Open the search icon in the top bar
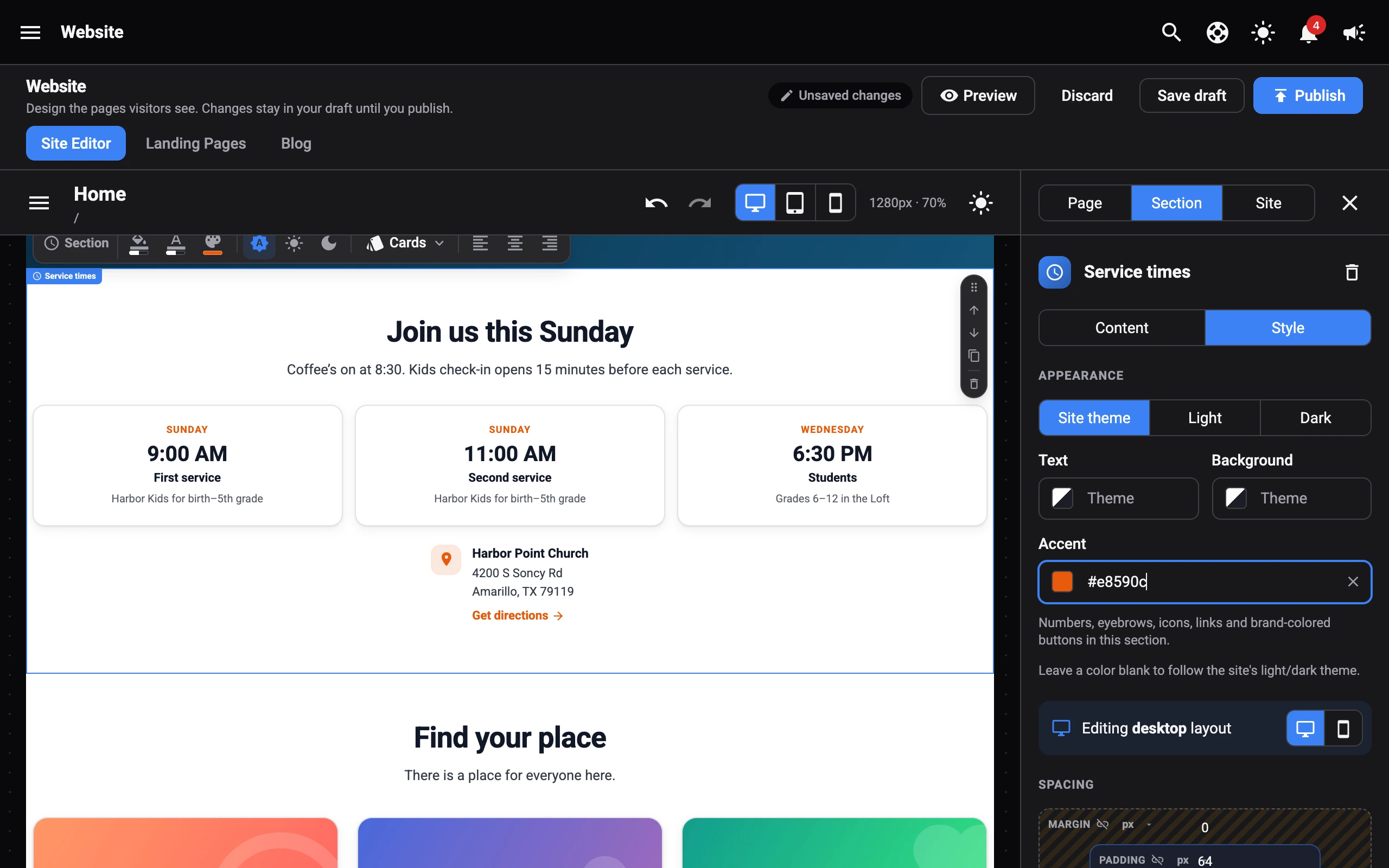The height and width of the screenshot is (868, 1389). [1171, 32]
